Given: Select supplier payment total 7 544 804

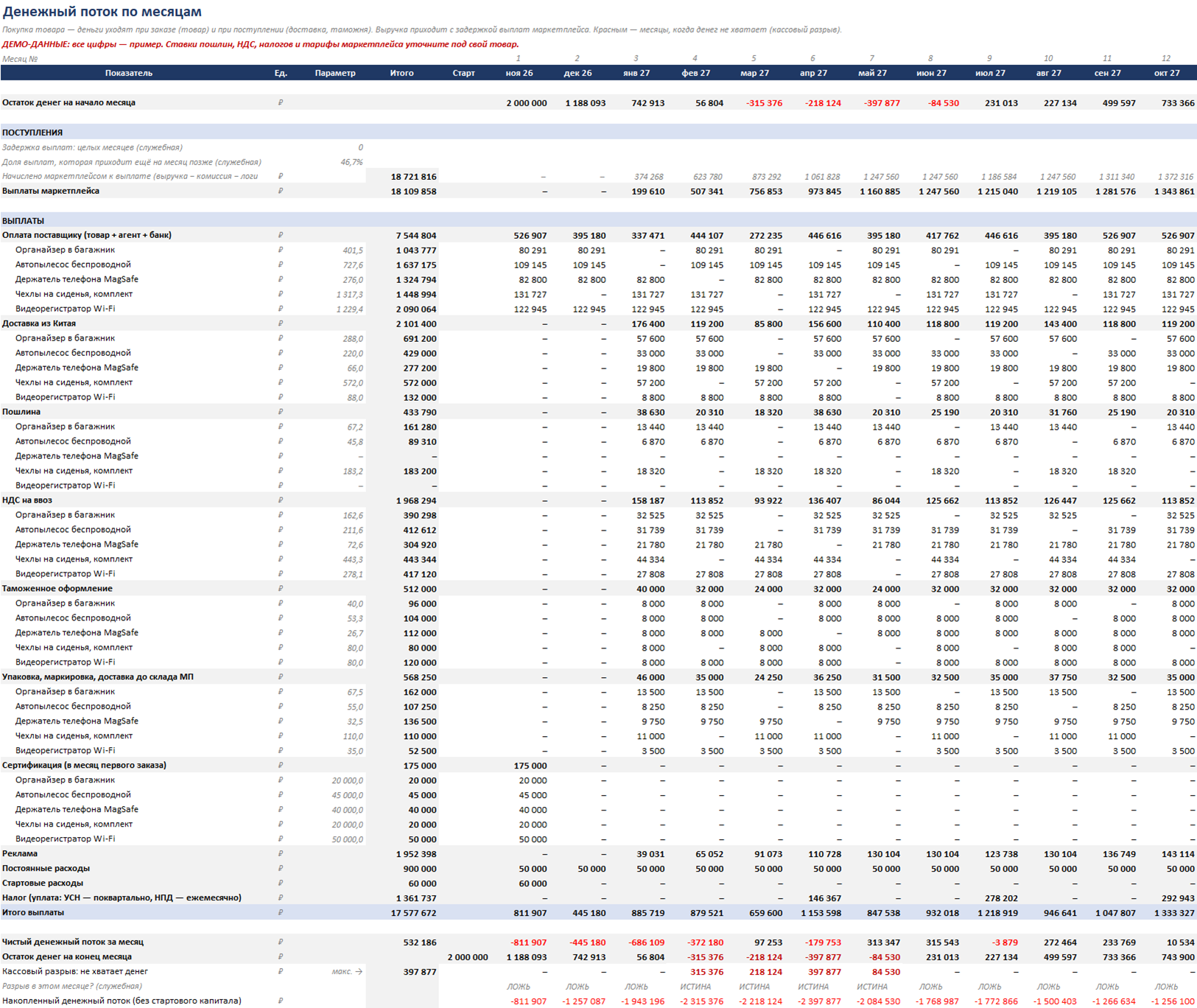Looking at the screenshot, I should point(416,236).
